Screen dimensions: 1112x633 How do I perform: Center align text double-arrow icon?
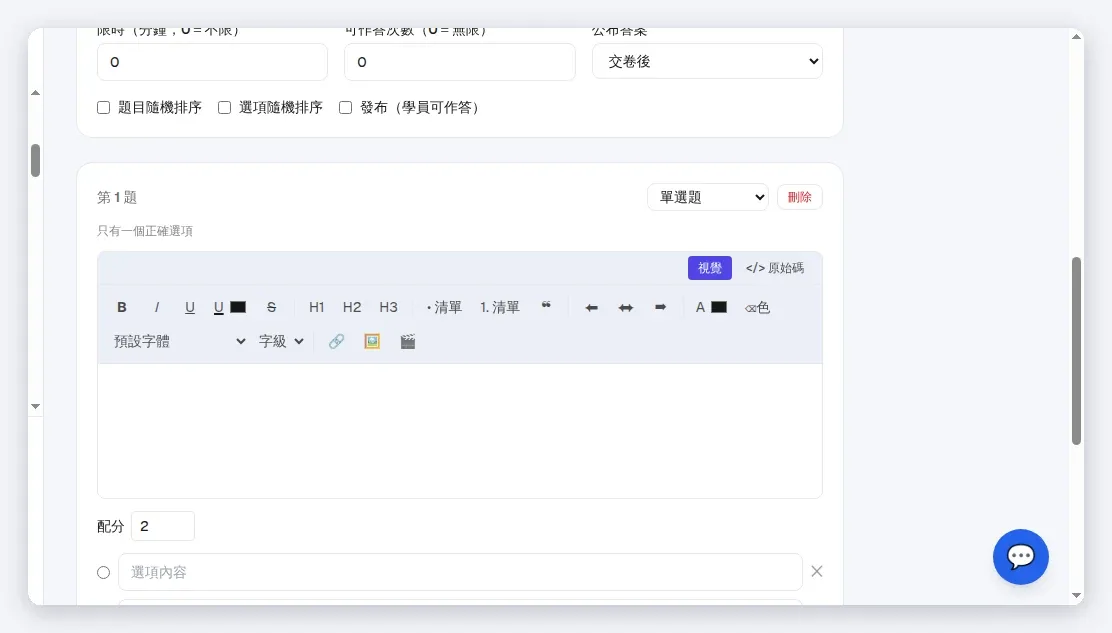click(626, 307)
